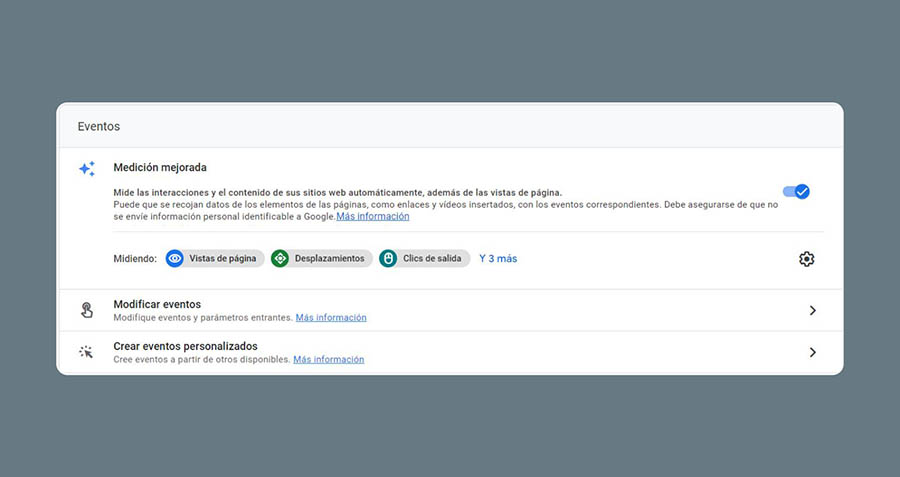
Task: Disable the Medición mejorada toggle switch
Action: 796,191
